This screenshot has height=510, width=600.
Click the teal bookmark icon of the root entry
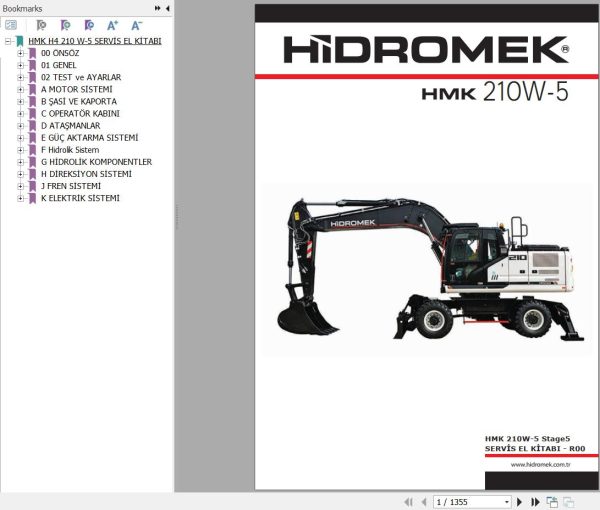click(20, 41)
